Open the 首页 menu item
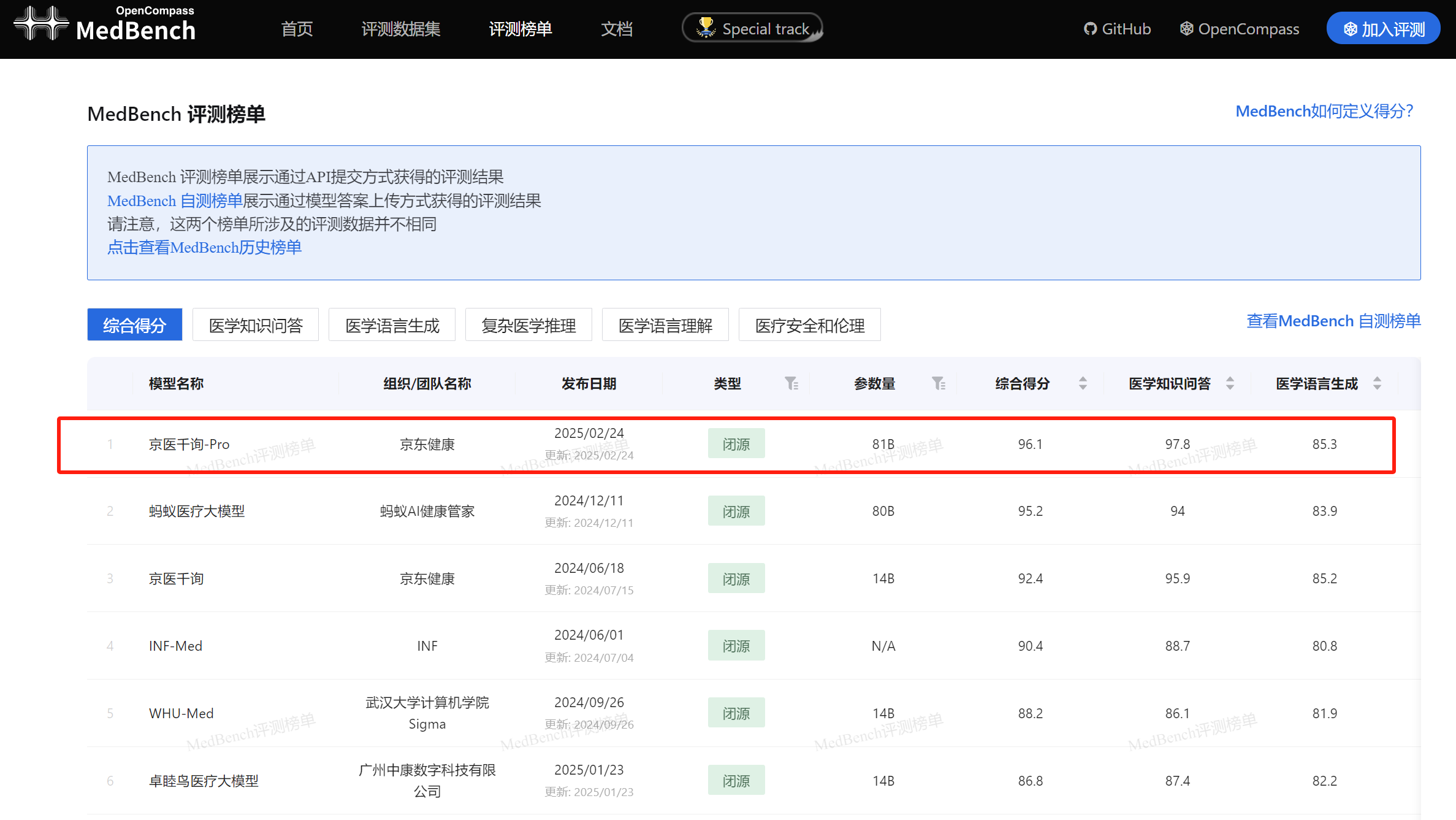The height and width of the screenshot is (820, 1456). [296, 28]
